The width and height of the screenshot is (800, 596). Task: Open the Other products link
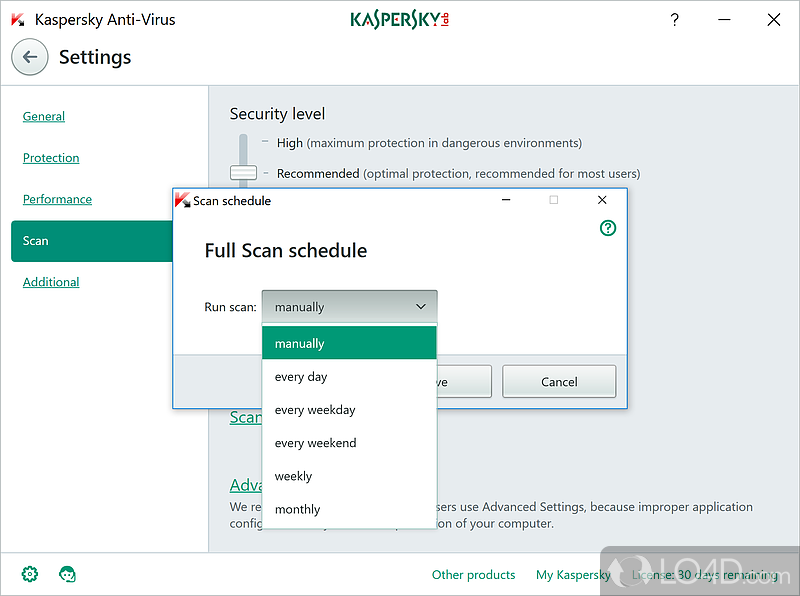point(473,575)
